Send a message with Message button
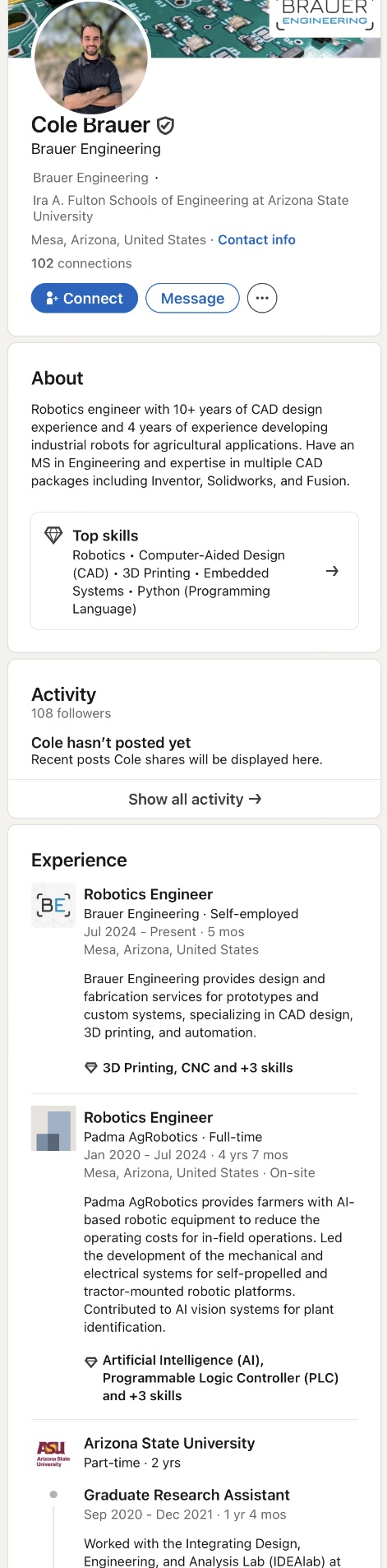 (x=192, y=299)
